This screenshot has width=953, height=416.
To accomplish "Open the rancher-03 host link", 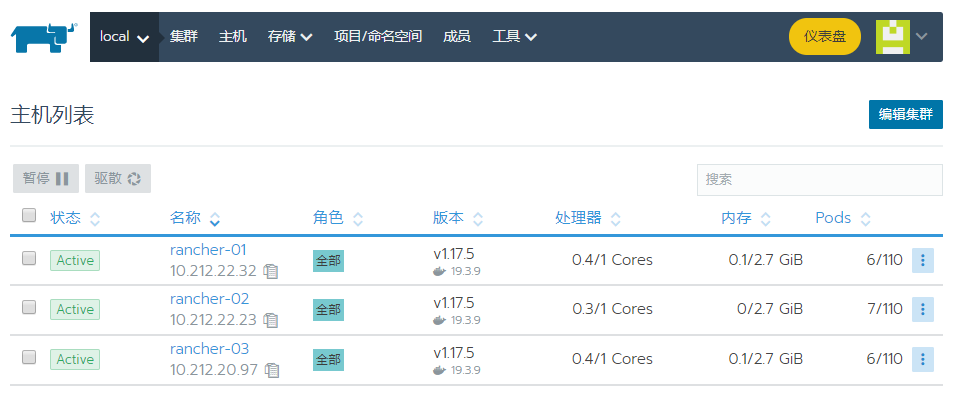I will 210,349.
